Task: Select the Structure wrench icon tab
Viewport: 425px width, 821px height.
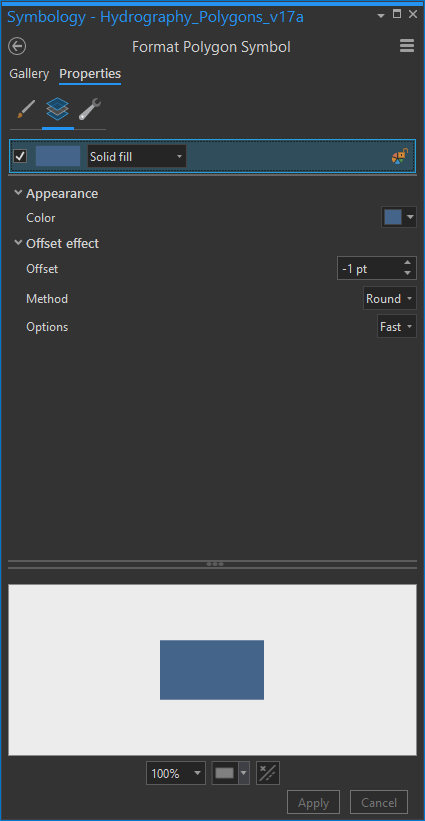Action: point(90,109)
